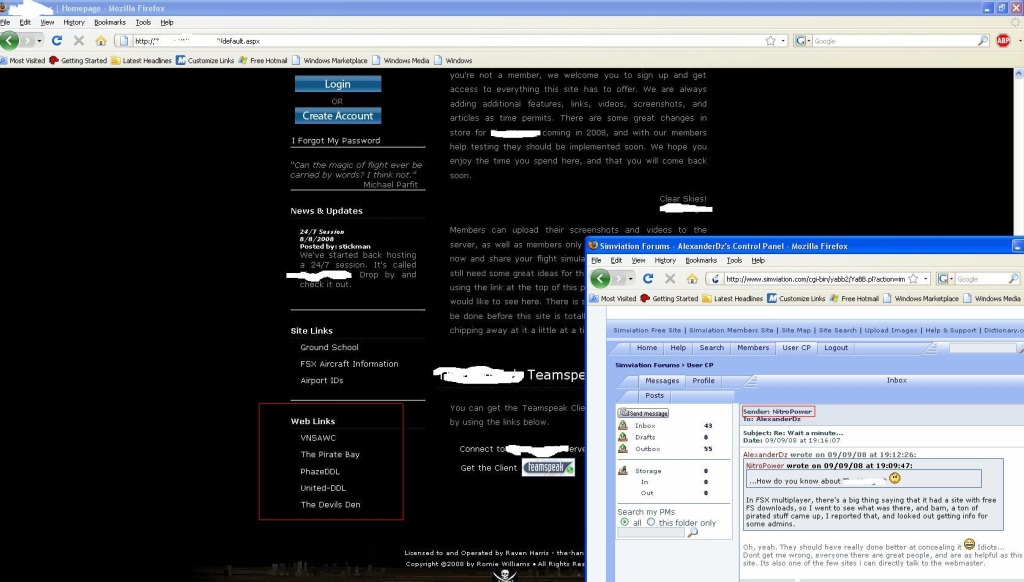This screenshot has width=1024, height=582.
Task: Click the Search my PMs text field
Action: point(650,533)
